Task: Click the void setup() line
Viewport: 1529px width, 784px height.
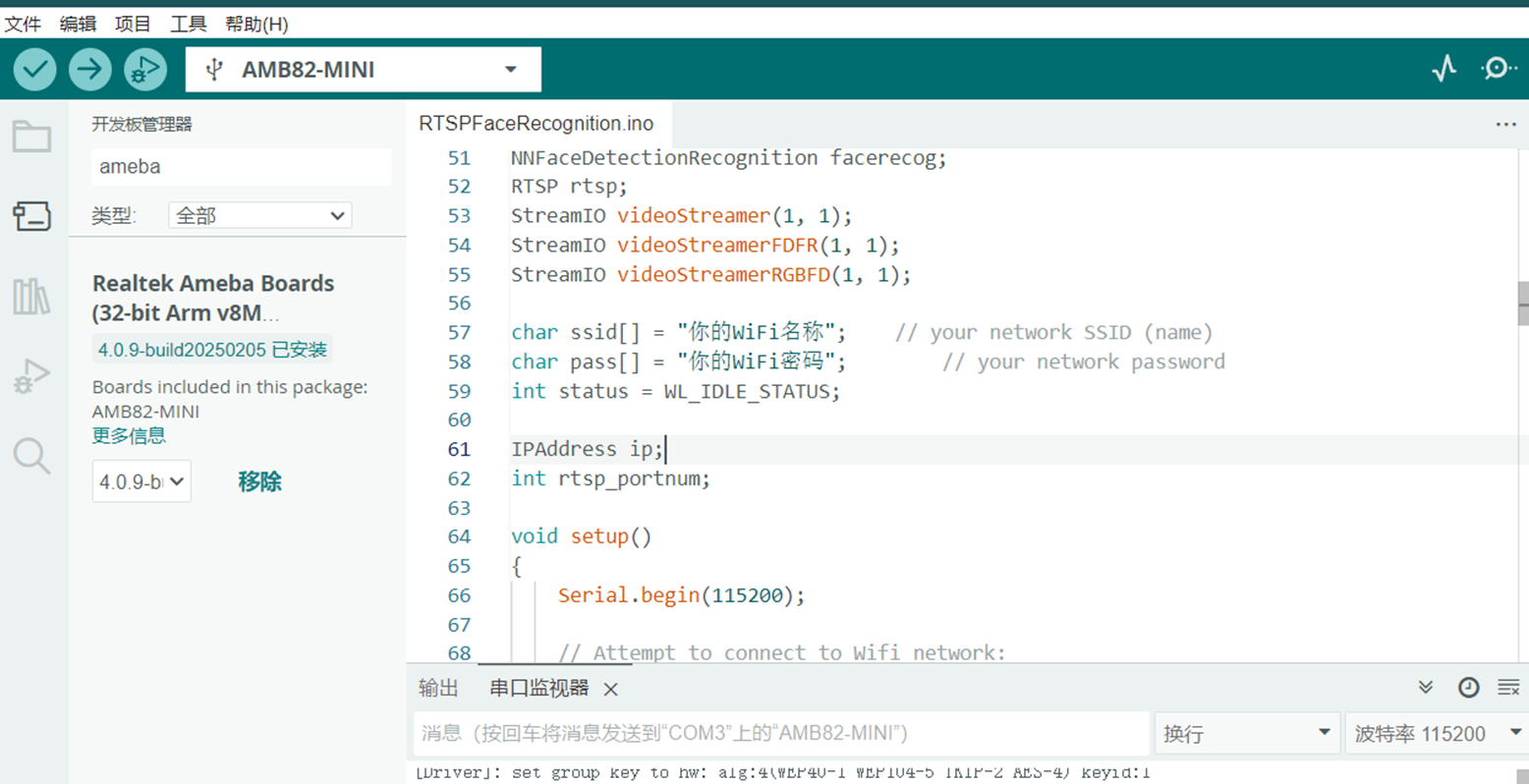Action: 582,536
